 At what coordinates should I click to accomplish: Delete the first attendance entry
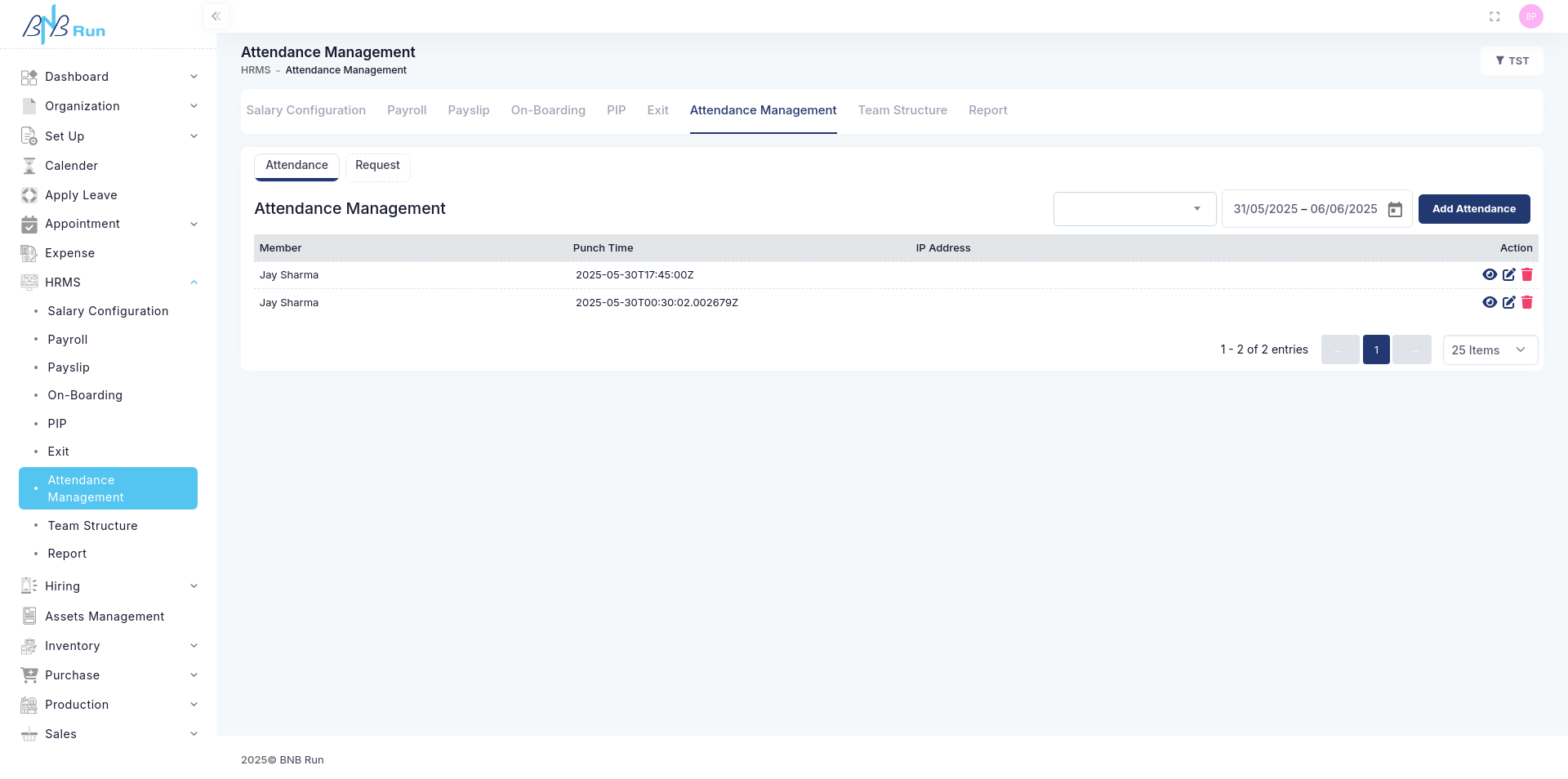tap(1526, 275)
